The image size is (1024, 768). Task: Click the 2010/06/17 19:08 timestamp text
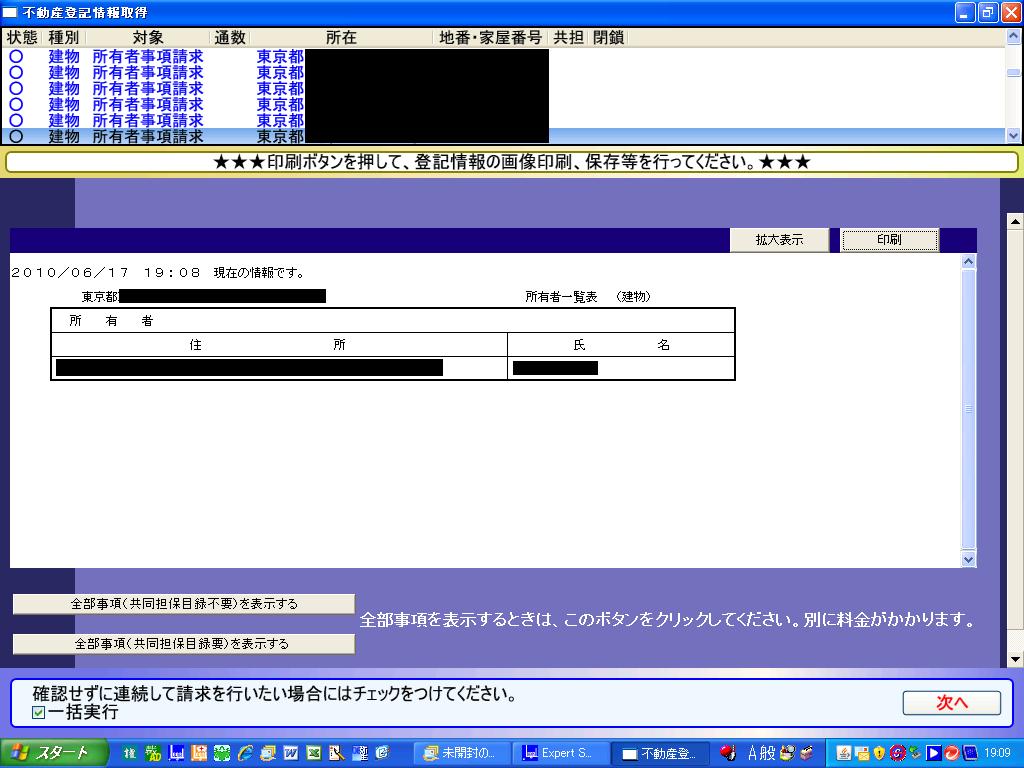105,272
